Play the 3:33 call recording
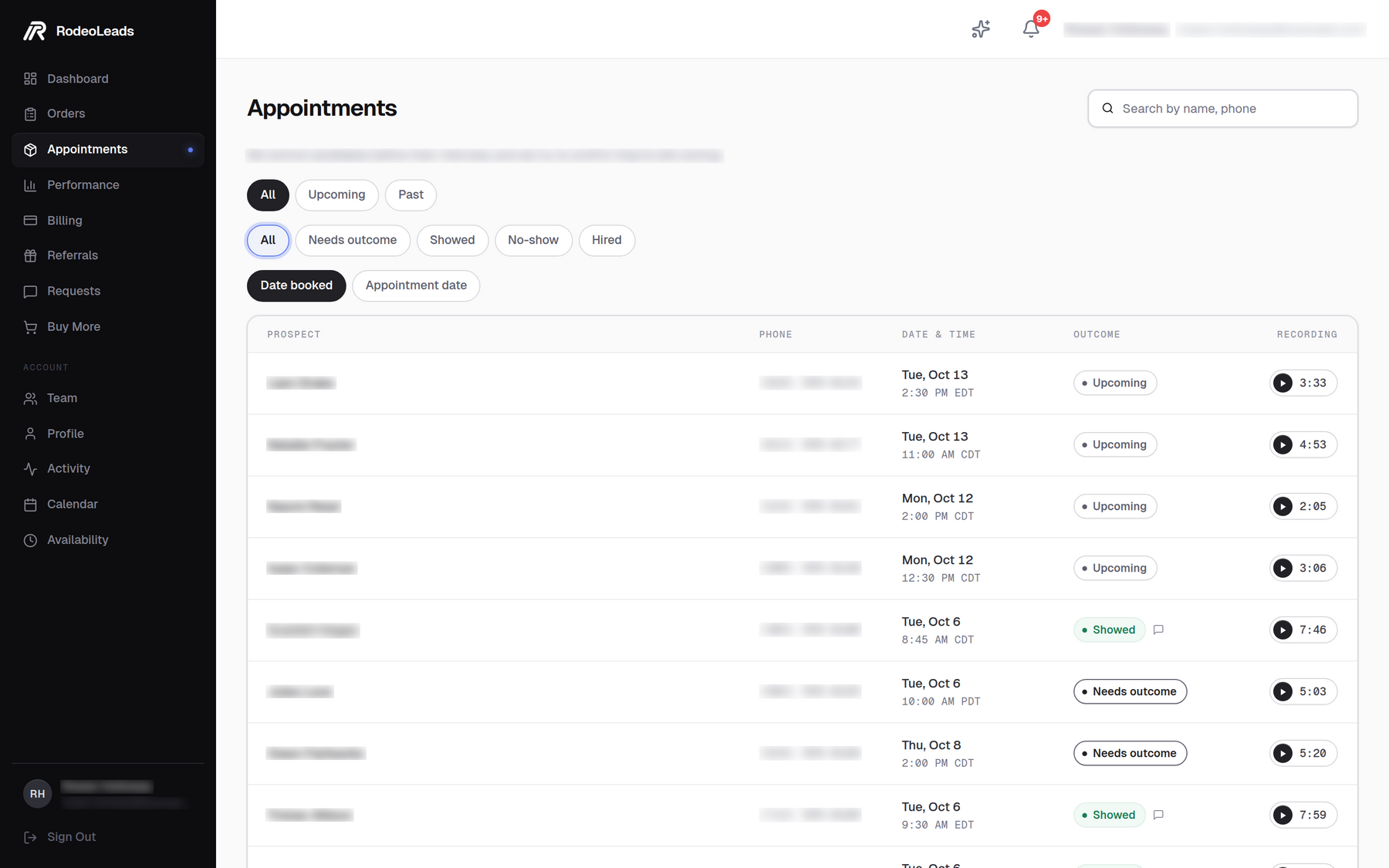Image resolution: width=1389 pixels, height=868 pixels. point(1303,383)
